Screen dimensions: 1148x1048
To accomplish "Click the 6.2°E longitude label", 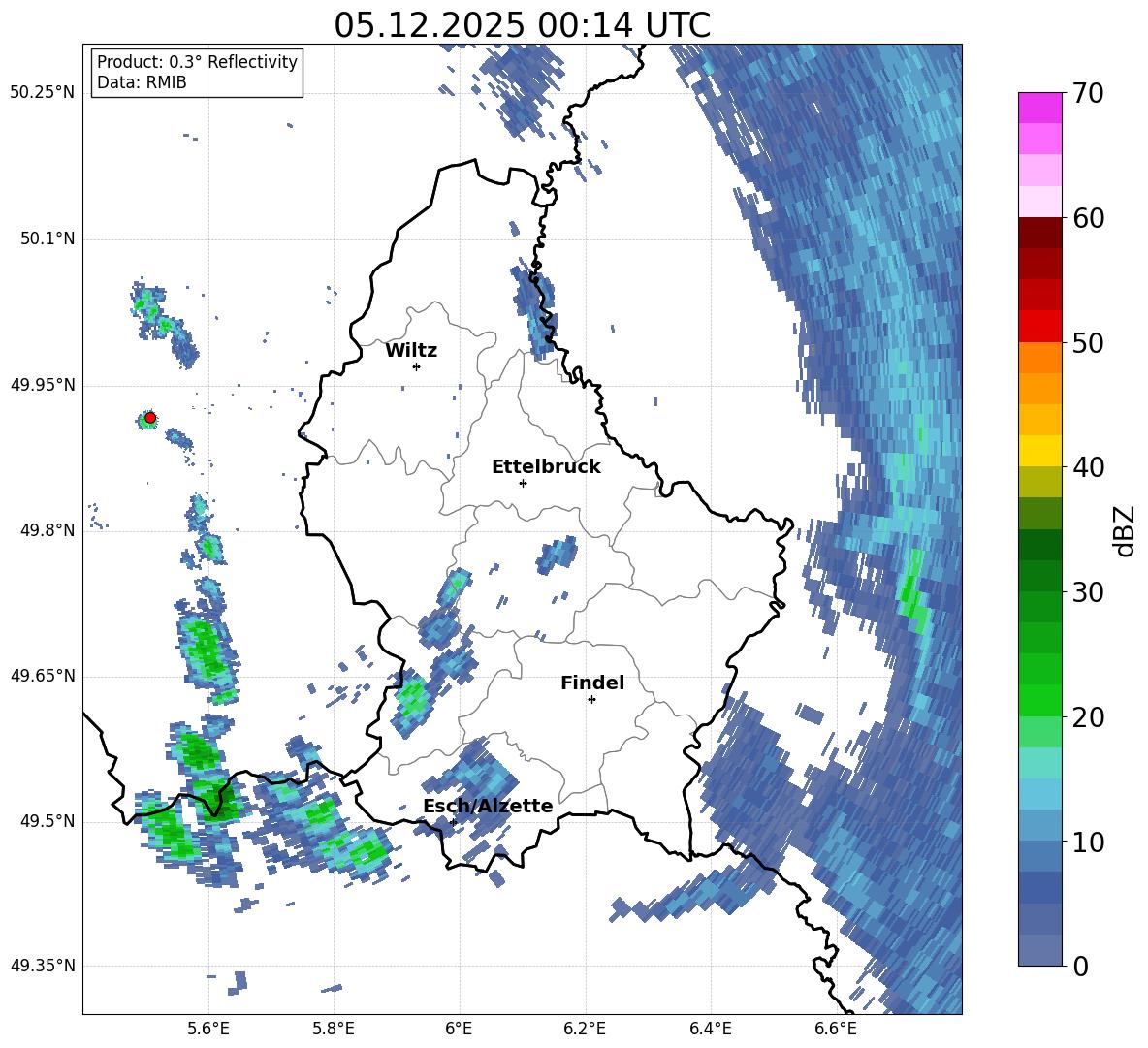I will pyautogui.click(x=585, y=1029).
